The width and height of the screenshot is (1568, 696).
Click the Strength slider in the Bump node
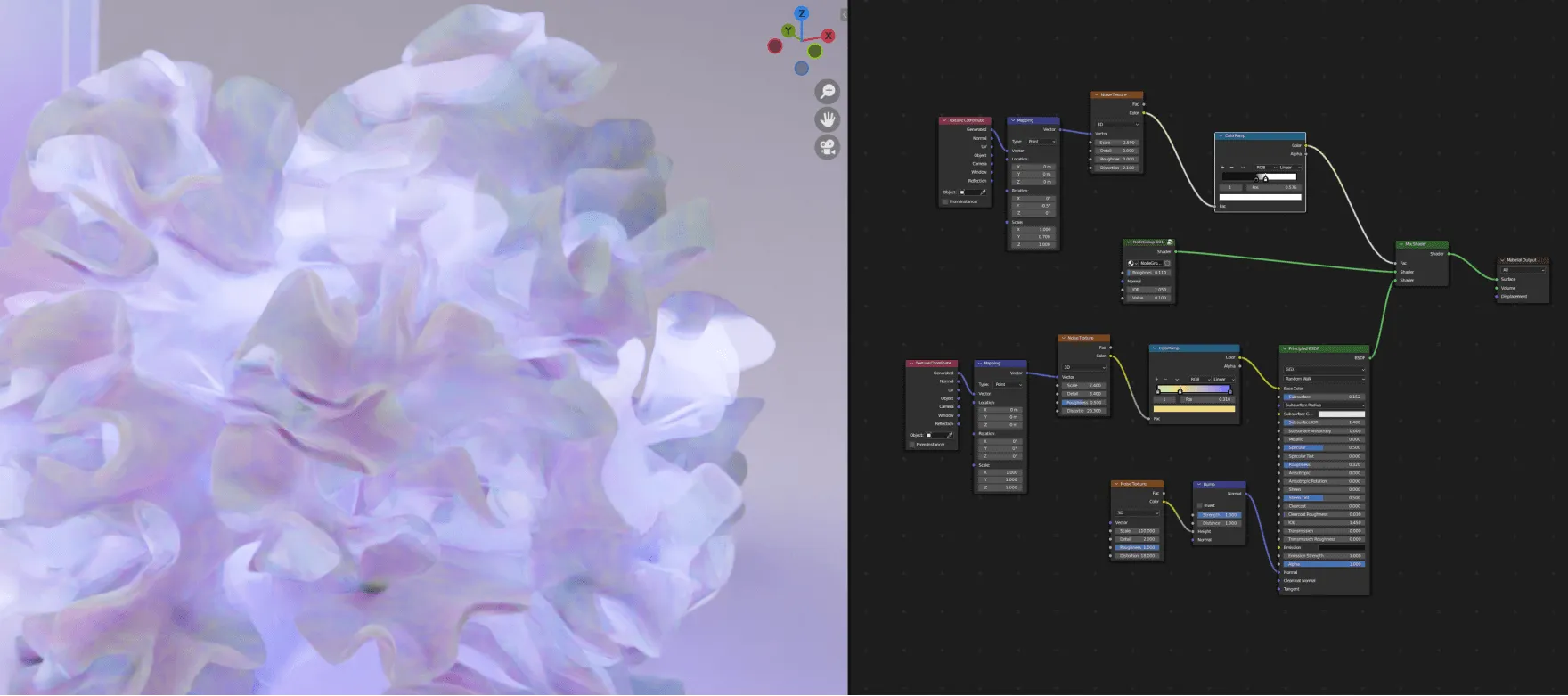[1220, 515]
